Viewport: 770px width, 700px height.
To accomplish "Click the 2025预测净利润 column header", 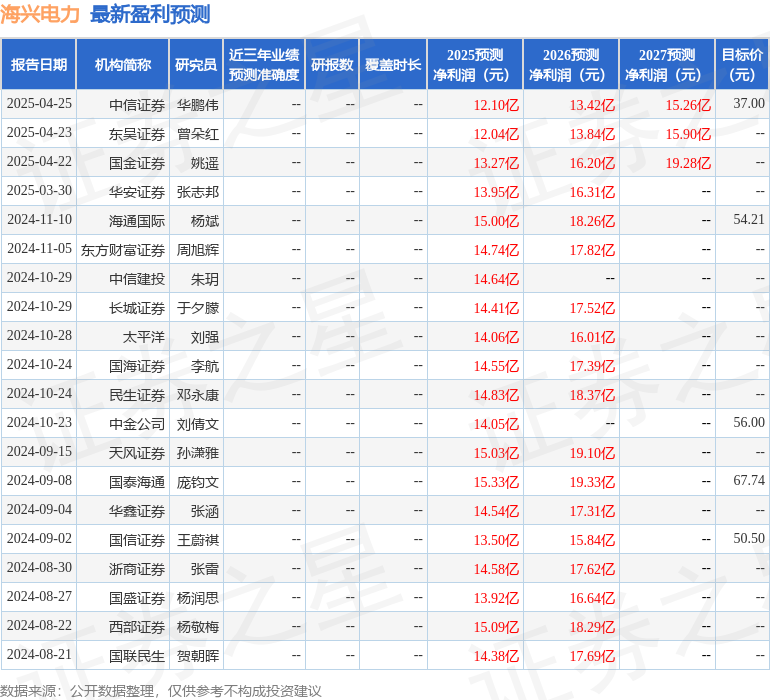I will (475, 65).
